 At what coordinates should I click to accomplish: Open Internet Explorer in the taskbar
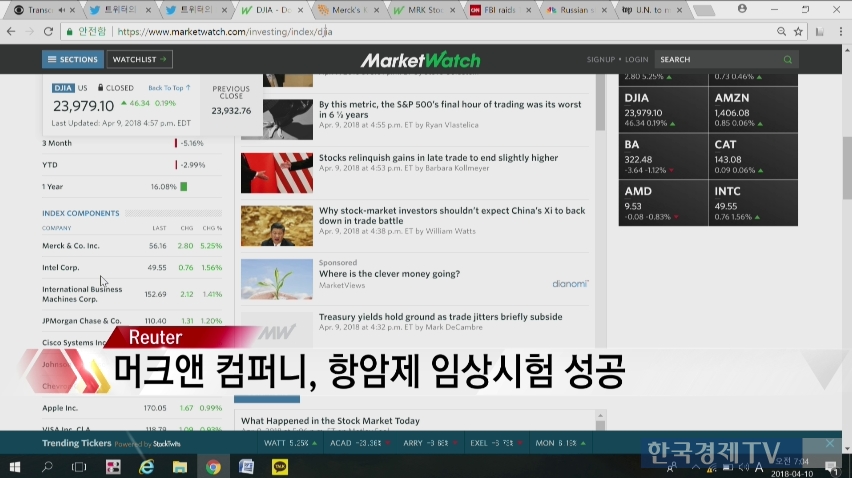[x=146, y=467]
